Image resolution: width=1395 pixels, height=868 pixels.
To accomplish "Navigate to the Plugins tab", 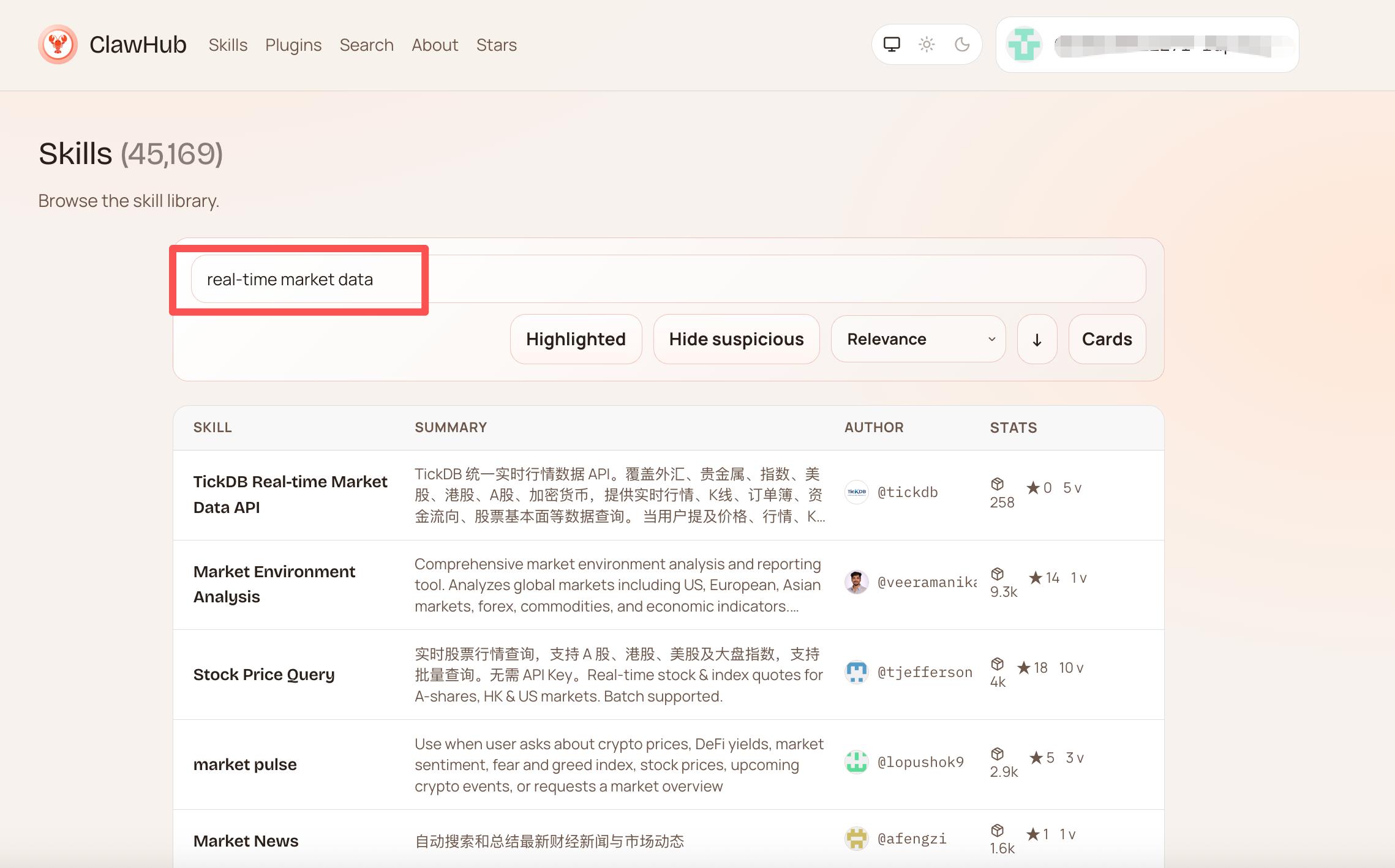I will (x=293, y=45).
